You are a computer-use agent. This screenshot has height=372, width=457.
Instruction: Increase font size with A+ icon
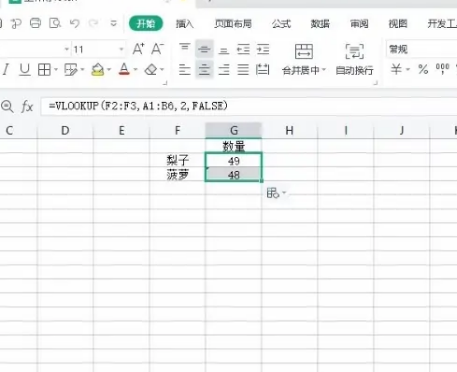(x=138, y=49)
